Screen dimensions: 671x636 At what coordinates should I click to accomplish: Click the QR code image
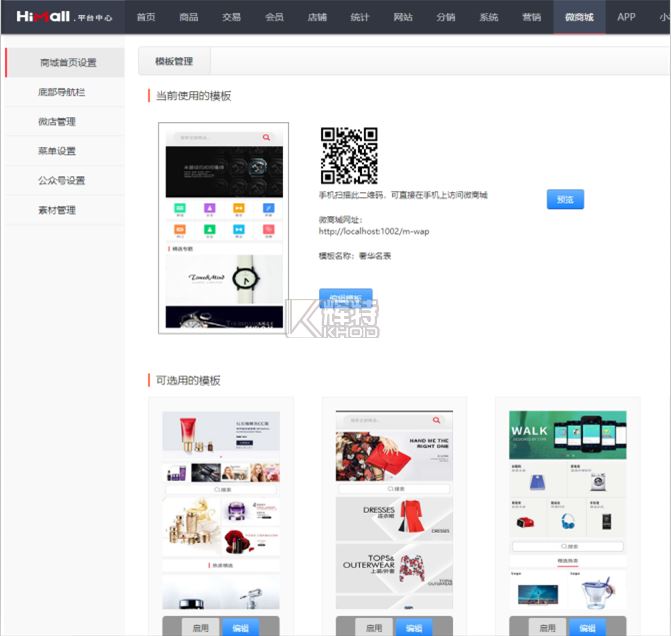349,156
